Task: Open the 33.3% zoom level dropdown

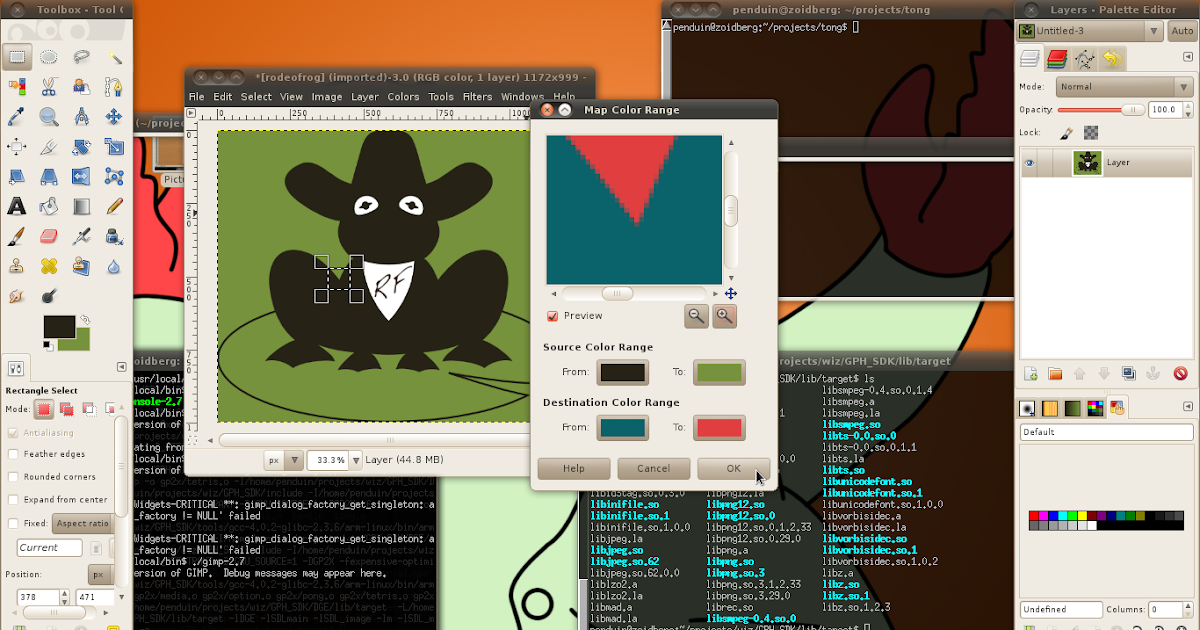Action: click(356, 460)
